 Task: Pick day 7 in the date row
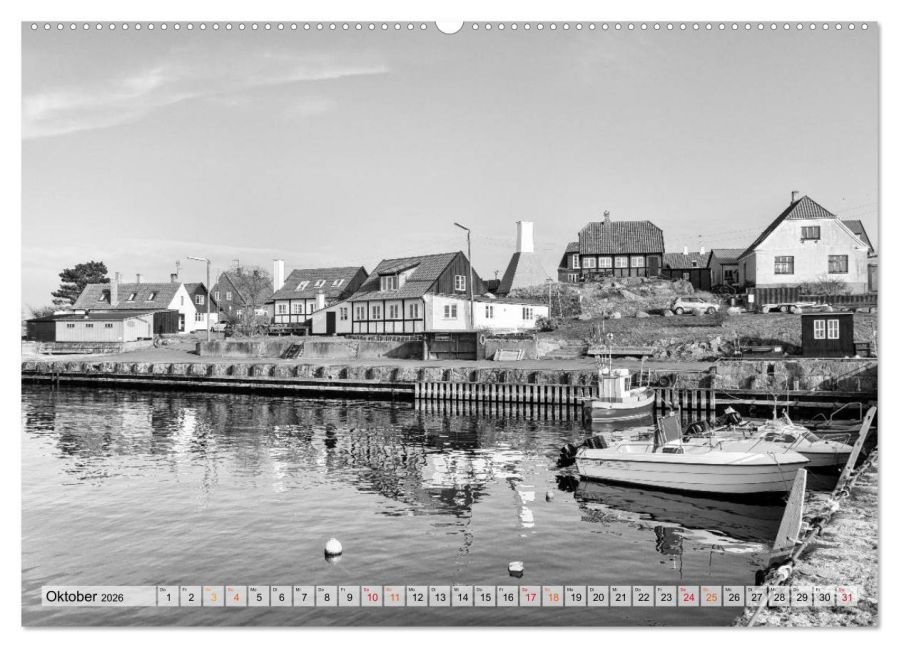pyautogui.click(x=304, y=597)
